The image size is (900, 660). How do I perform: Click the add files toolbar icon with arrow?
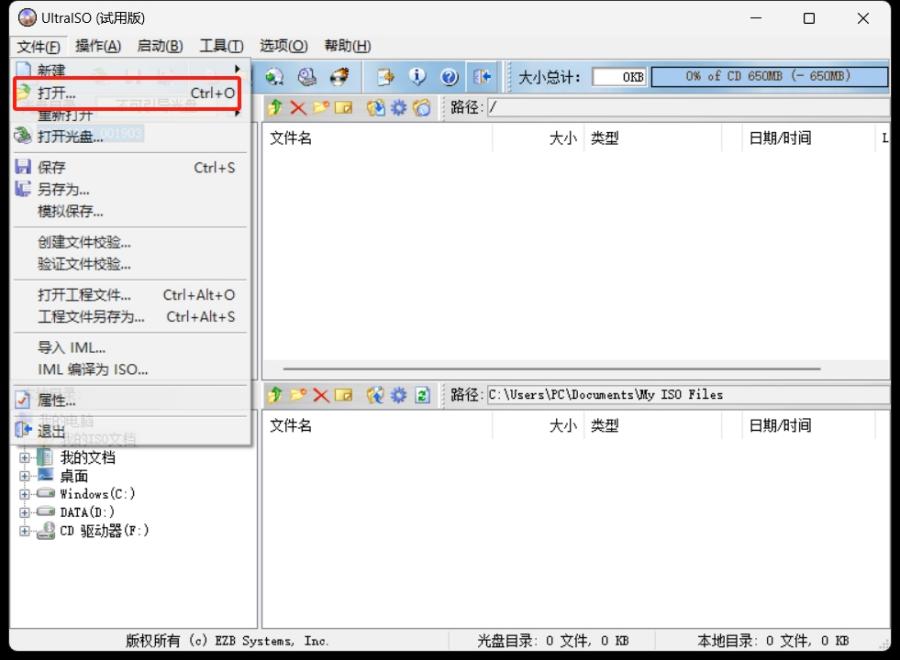pyautogui.click(x=385, y=76)
